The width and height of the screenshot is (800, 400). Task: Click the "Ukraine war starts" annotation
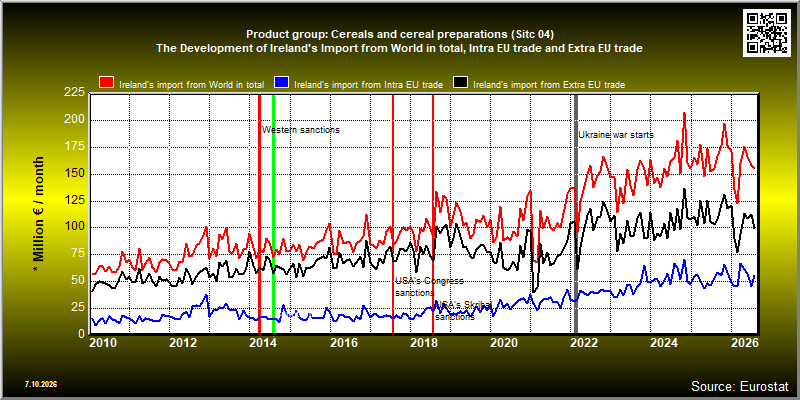[x=616, y=135]
